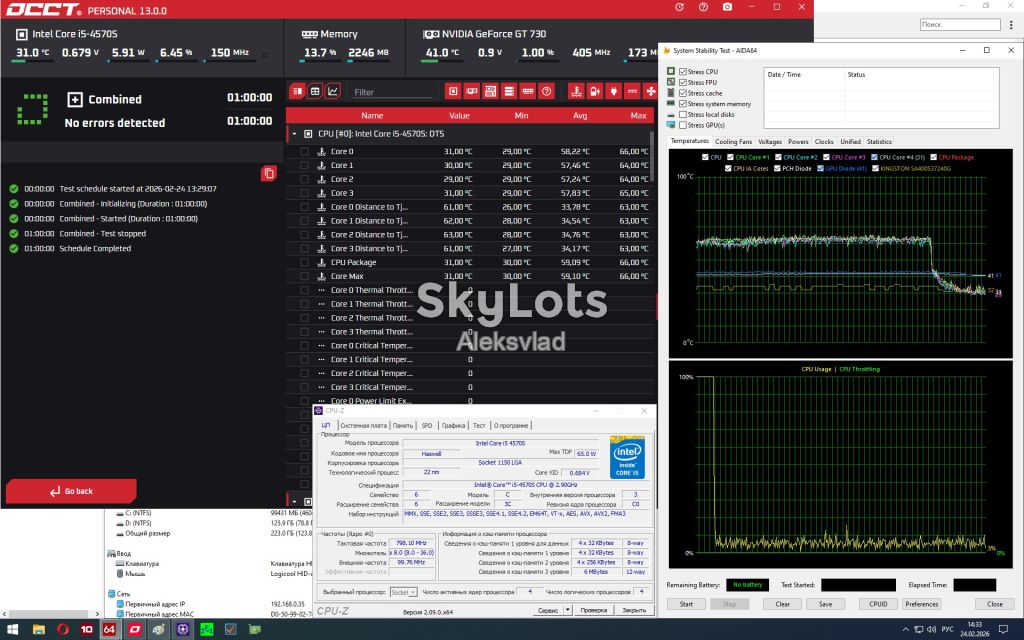Click the Clear button in AIDA64
Screen dimensions: 1024x640
(782, 604)
